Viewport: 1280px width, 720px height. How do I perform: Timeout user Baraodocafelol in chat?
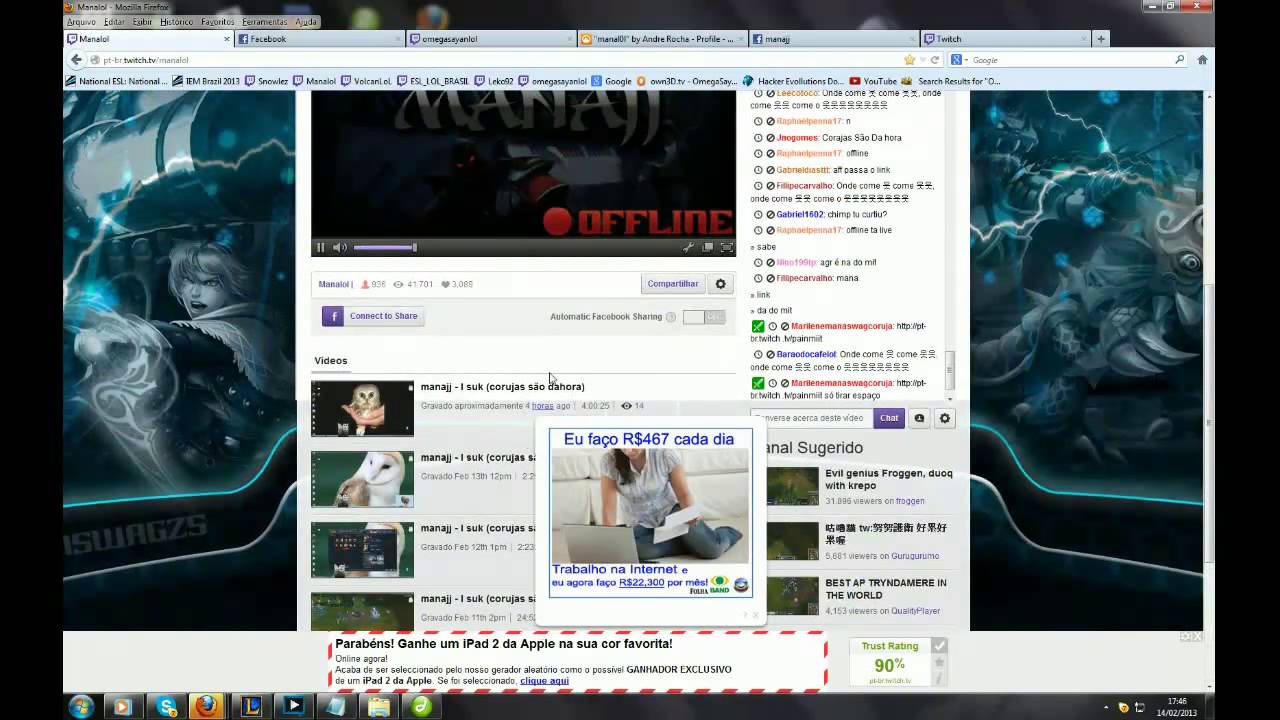tap(757, 354)
